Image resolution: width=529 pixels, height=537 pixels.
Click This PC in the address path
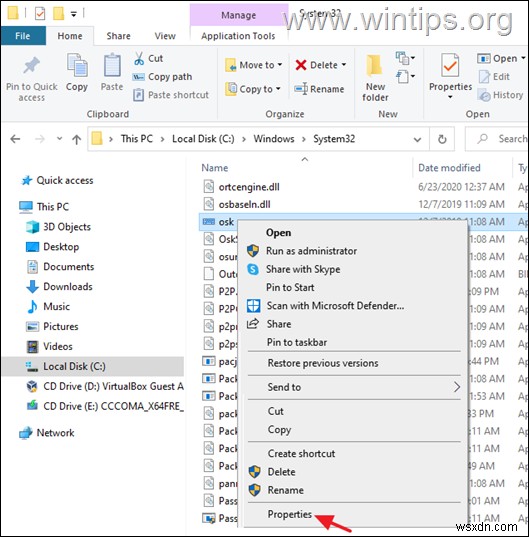pyautogui.click(x=137, y=139)
